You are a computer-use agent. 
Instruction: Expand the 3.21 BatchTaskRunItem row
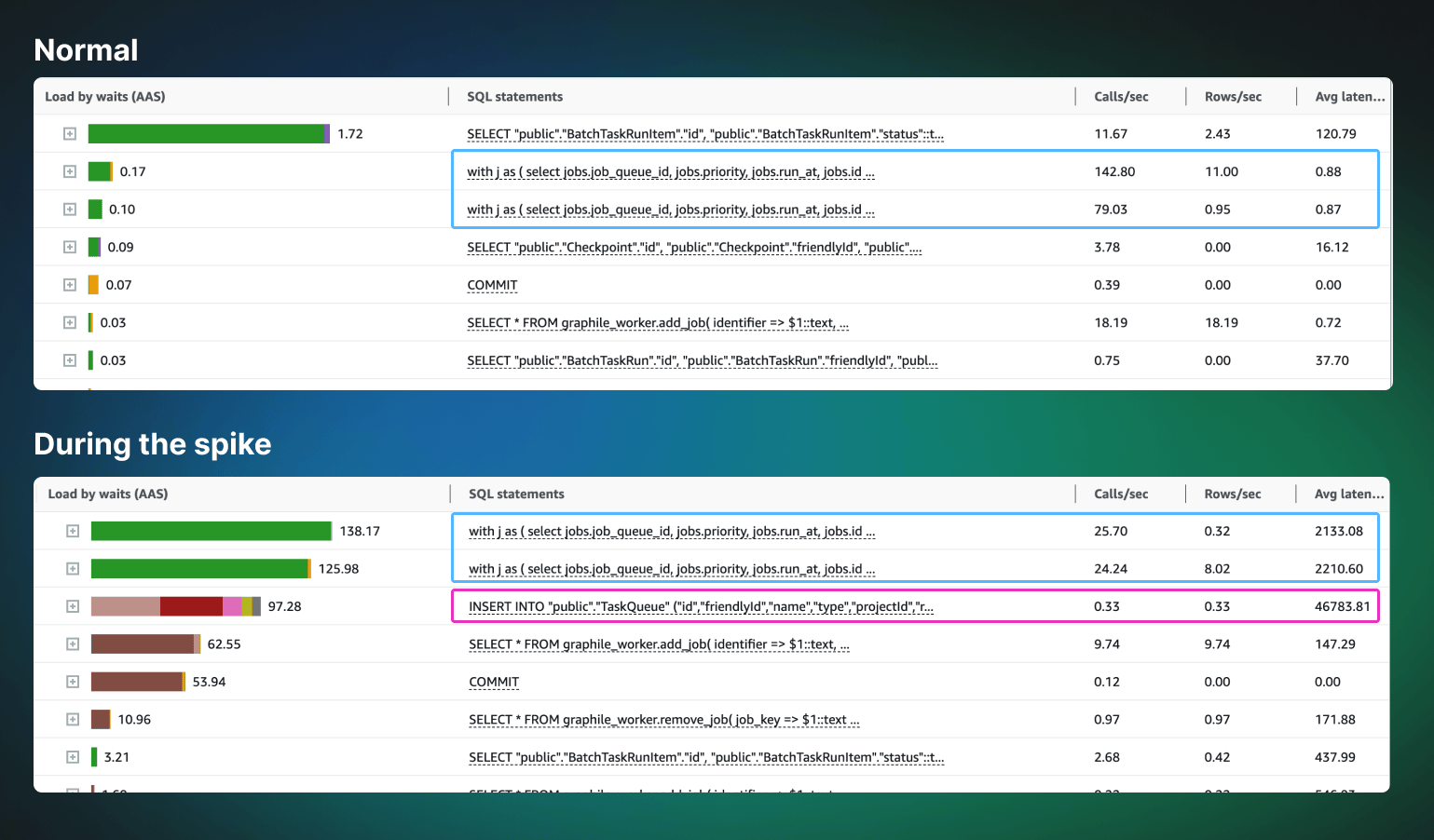pos(73,757)
